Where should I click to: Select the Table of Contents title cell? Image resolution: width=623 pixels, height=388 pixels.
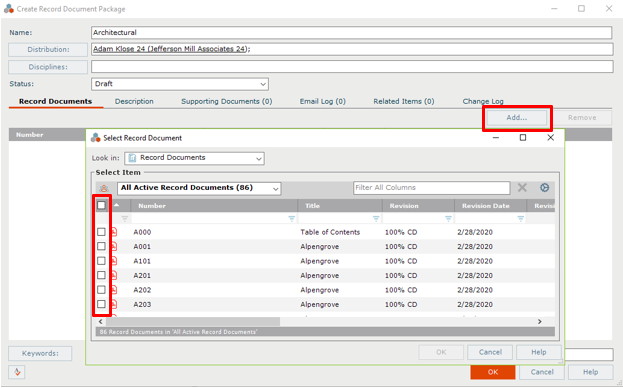tap(330, 232)
